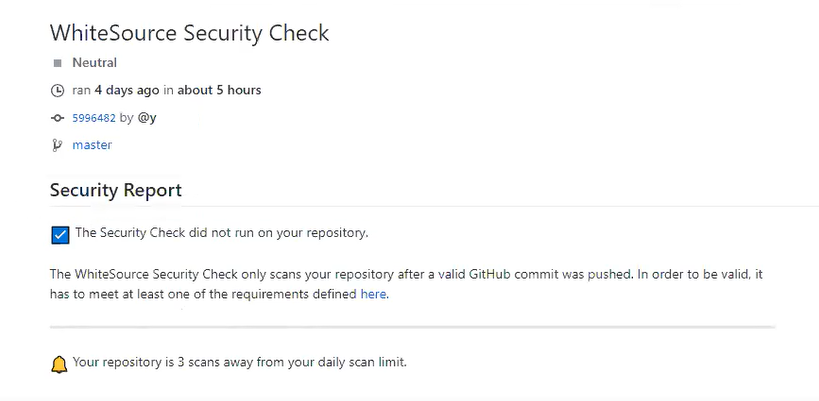This screenshot has width=819, height=401.
Task: Click the daily scan limit message
Action: 240,362
